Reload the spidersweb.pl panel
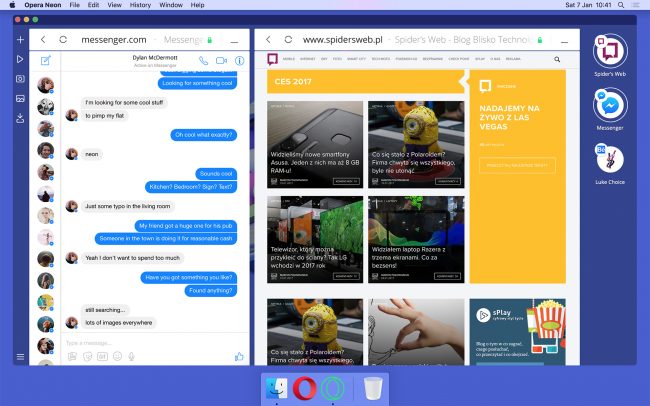650x406 pixels. coord(288,39)
